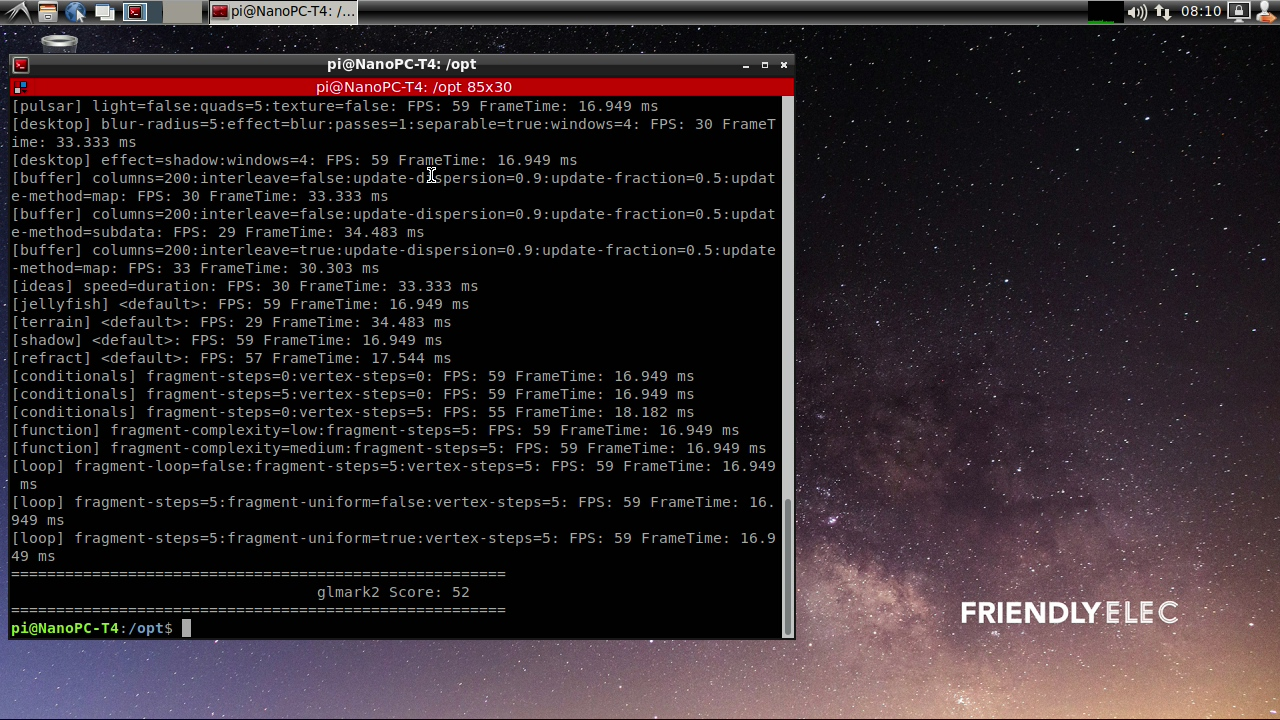Minimize the terminal window
The width and height of the screenshot is (1280, 720).
(746, 65)
